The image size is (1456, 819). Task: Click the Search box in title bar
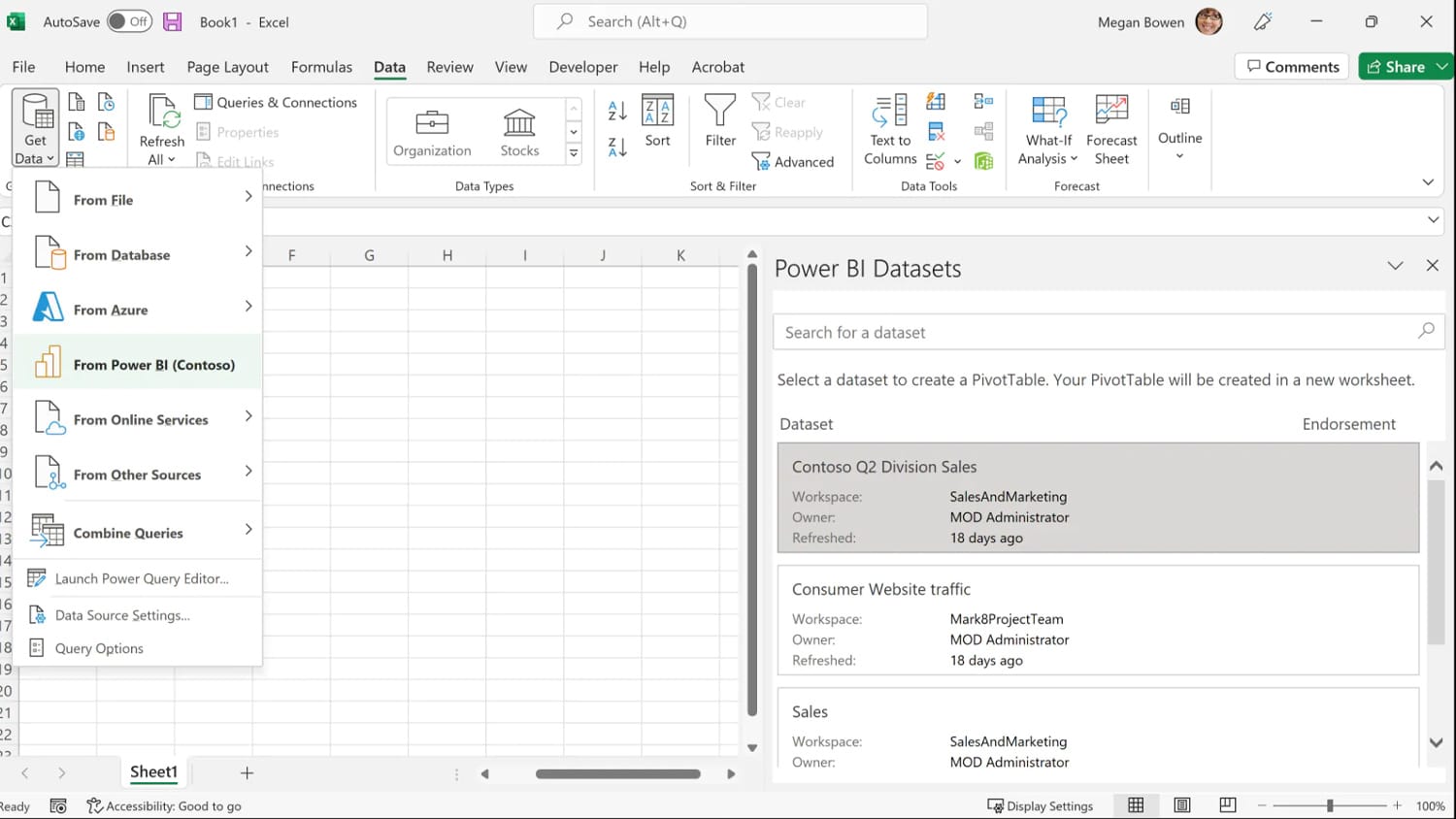(x=730, y=21)
